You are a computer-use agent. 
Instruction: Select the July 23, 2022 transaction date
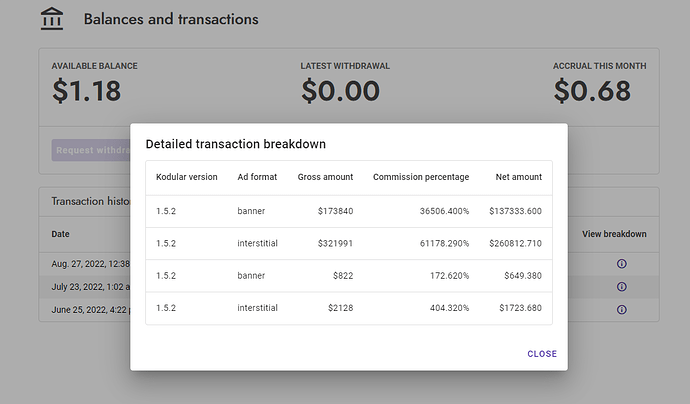pos(90,287)
